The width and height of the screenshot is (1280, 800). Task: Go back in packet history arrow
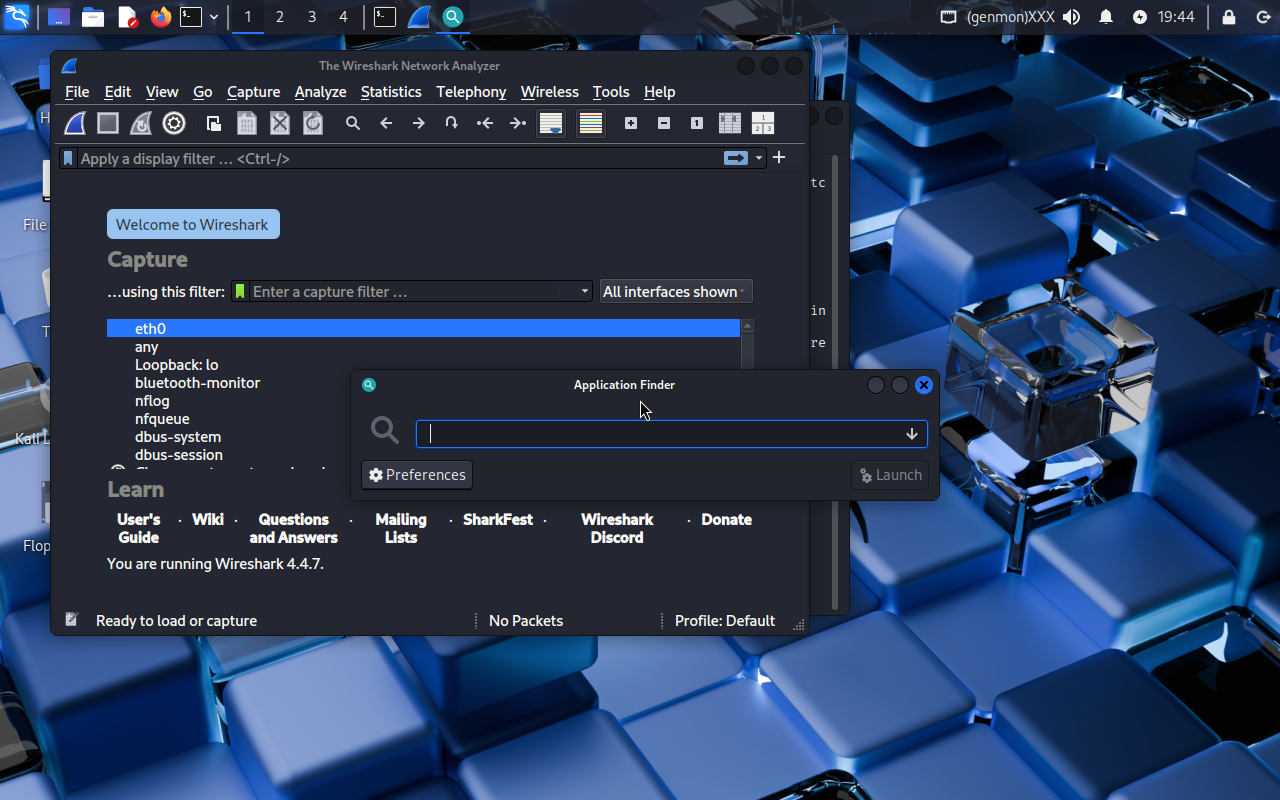click(386, 123)
